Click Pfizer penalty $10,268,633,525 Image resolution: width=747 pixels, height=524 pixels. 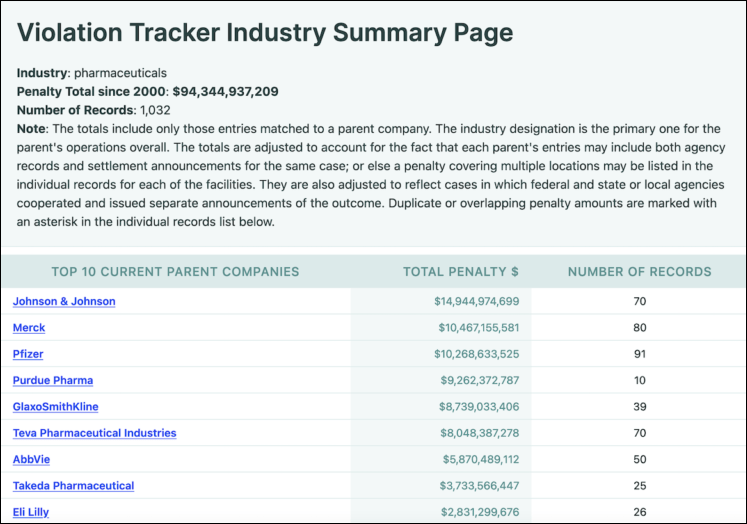click(x=476, y=354)
